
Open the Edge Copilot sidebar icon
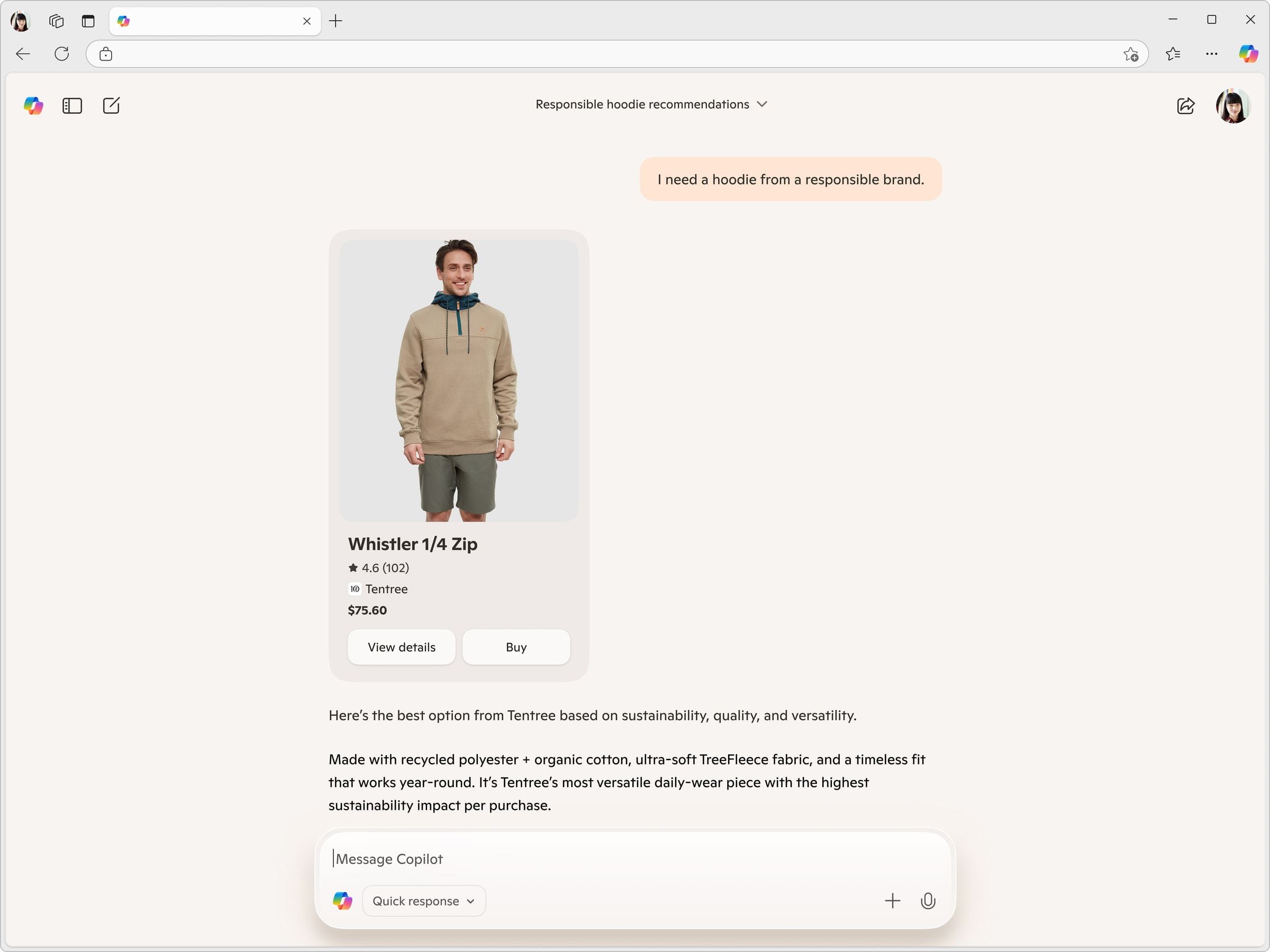click(x=1248, y=54)
